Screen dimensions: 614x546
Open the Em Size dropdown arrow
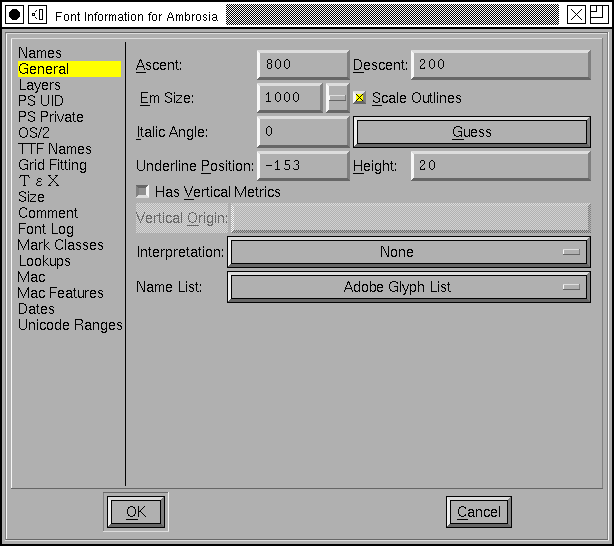[x=337, y=98]
